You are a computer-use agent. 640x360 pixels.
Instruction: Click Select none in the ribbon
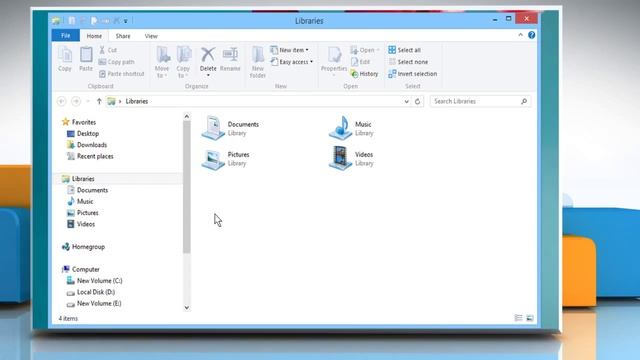coord(408,62)
